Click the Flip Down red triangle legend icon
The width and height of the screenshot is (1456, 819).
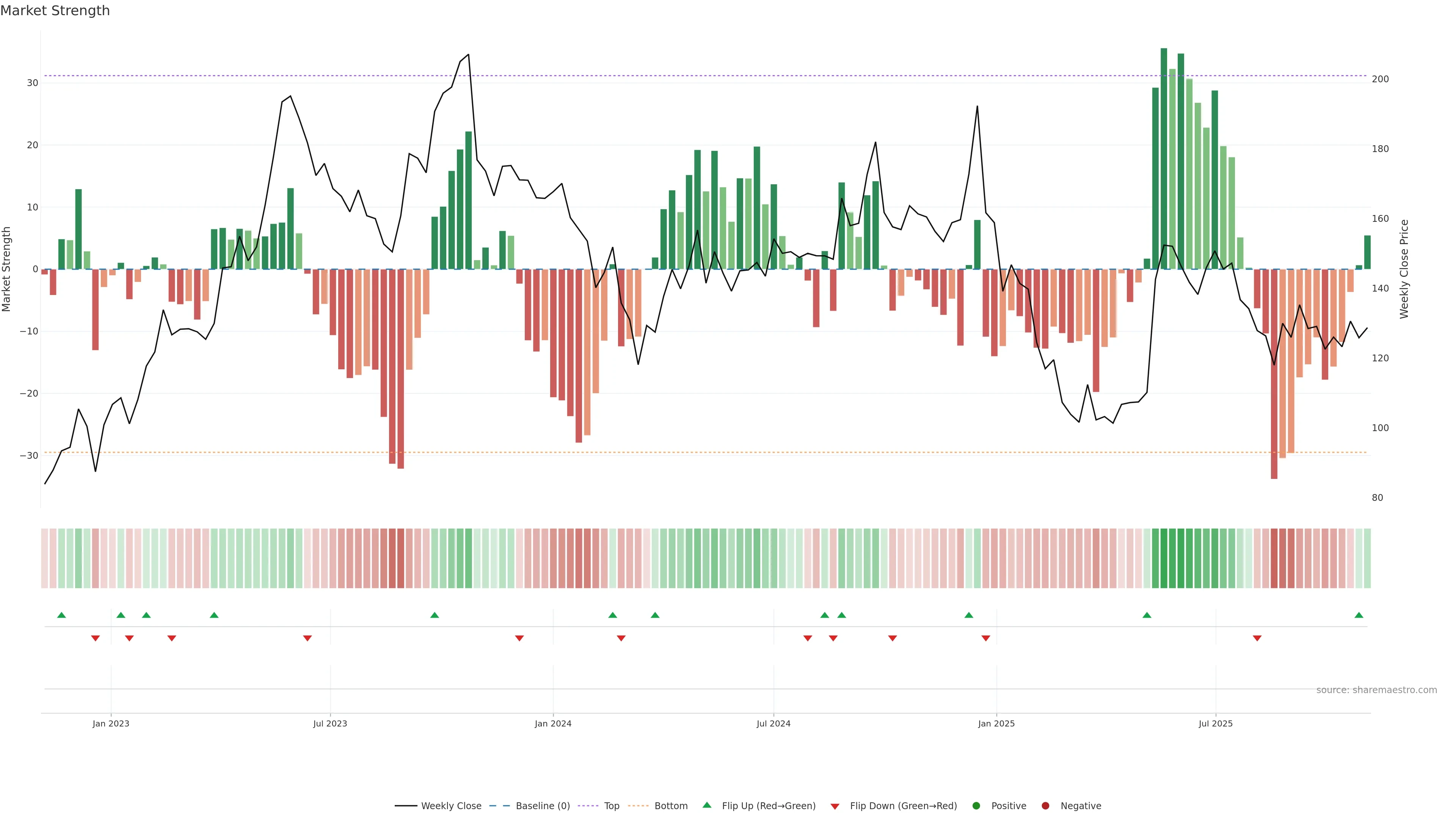[x=835, y=806]
